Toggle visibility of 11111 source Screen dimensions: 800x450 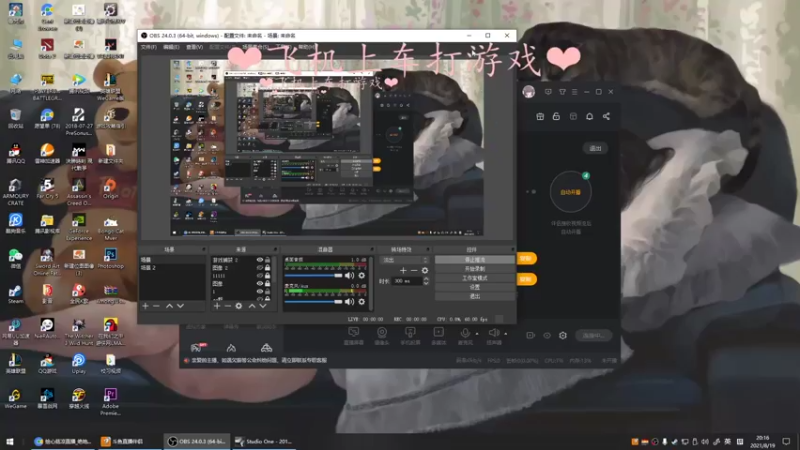[260, 276]
